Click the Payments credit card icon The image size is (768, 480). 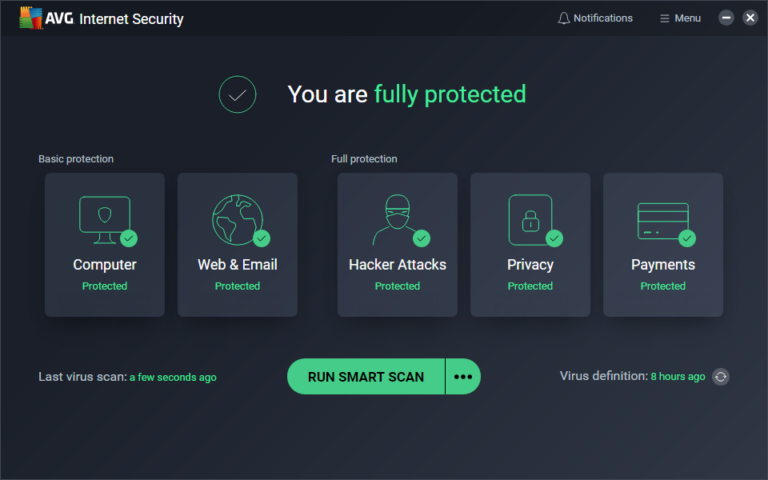662,219
